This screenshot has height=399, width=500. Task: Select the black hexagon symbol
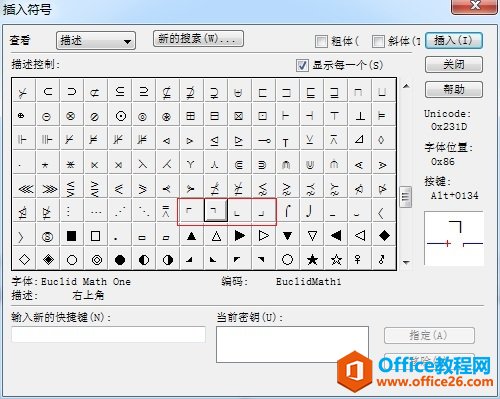click(120, 259)
